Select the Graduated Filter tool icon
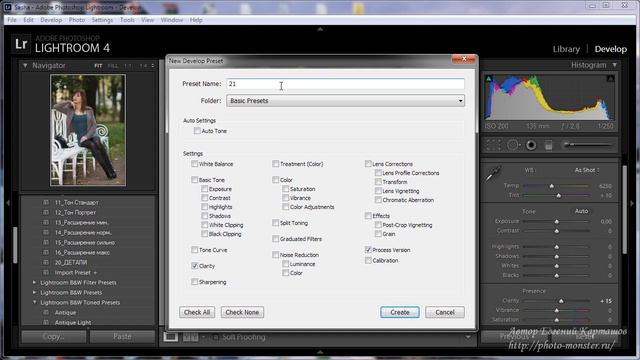The width and height of the screenshot is (640, 360). click(x=549, y=145)
